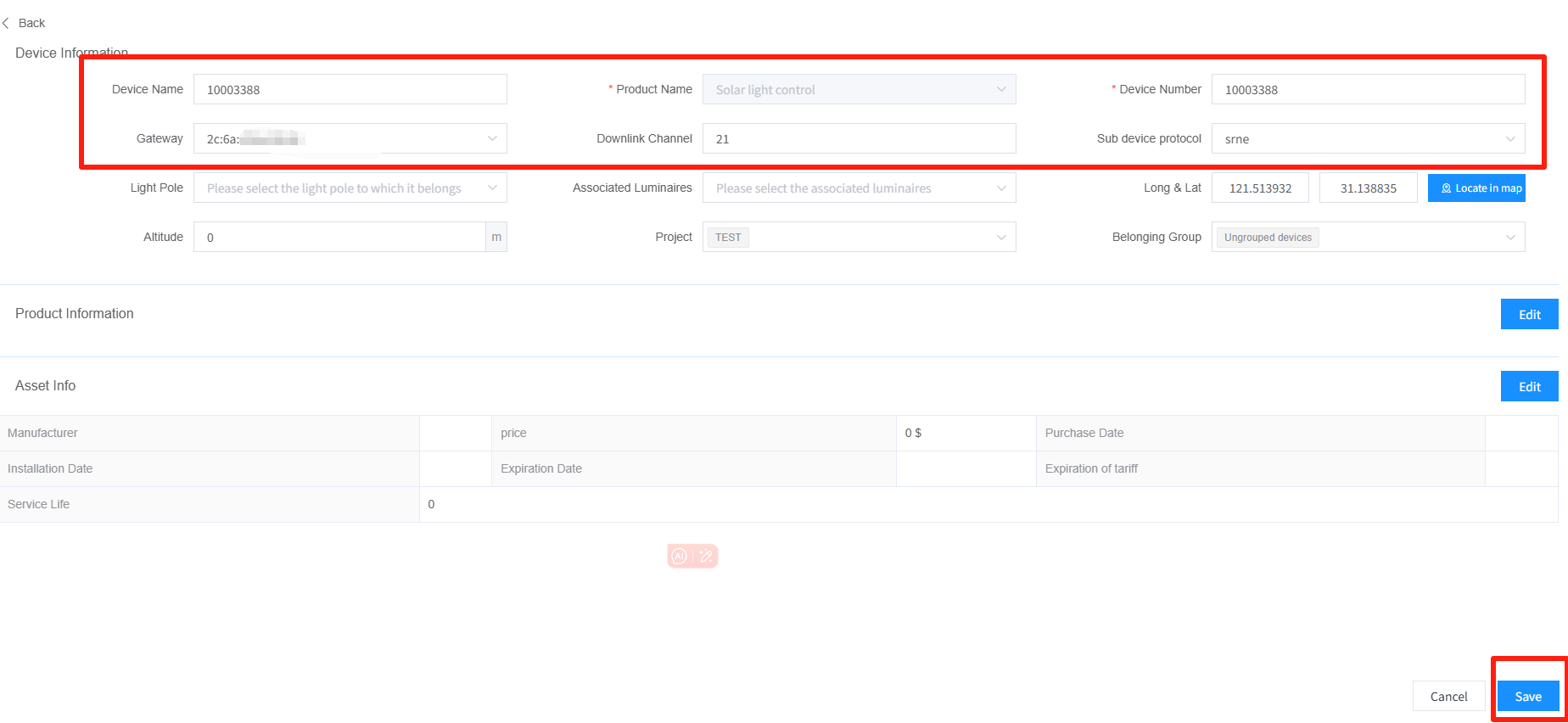
Task: Click the Altitude input field
Action: pos(339,237)
